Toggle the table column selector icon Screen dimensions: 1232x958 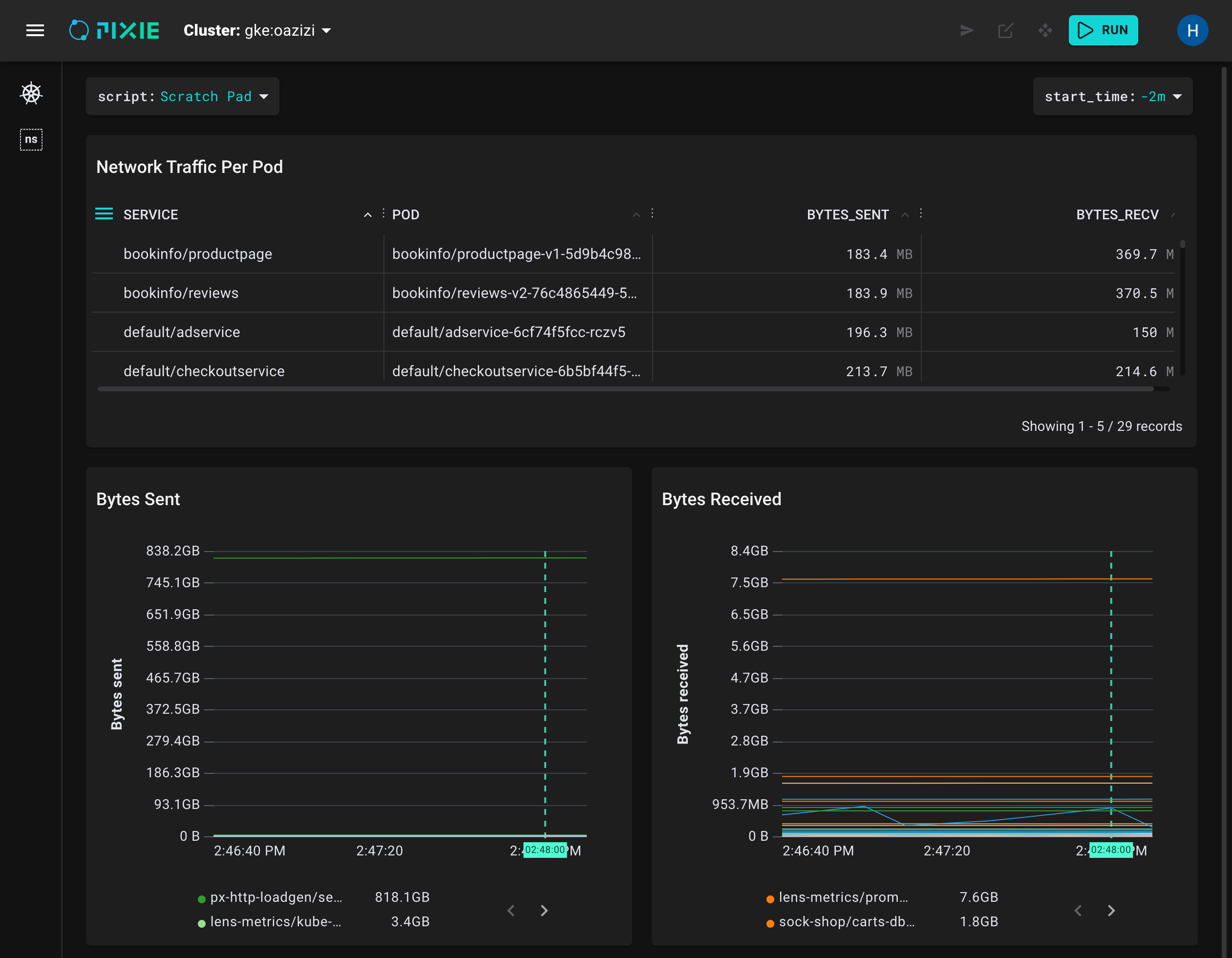click(x=104, y=214)
